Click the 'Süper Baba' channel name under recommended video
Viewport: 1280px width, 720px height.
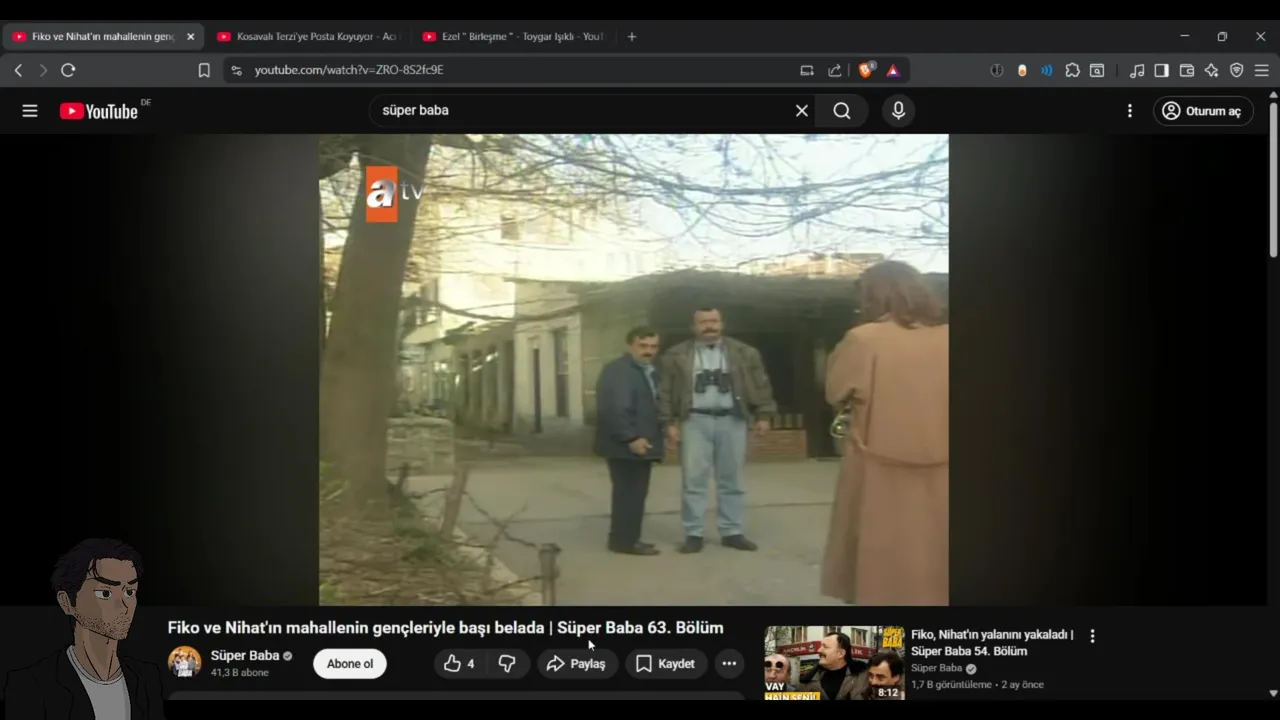tap(936, 668)
